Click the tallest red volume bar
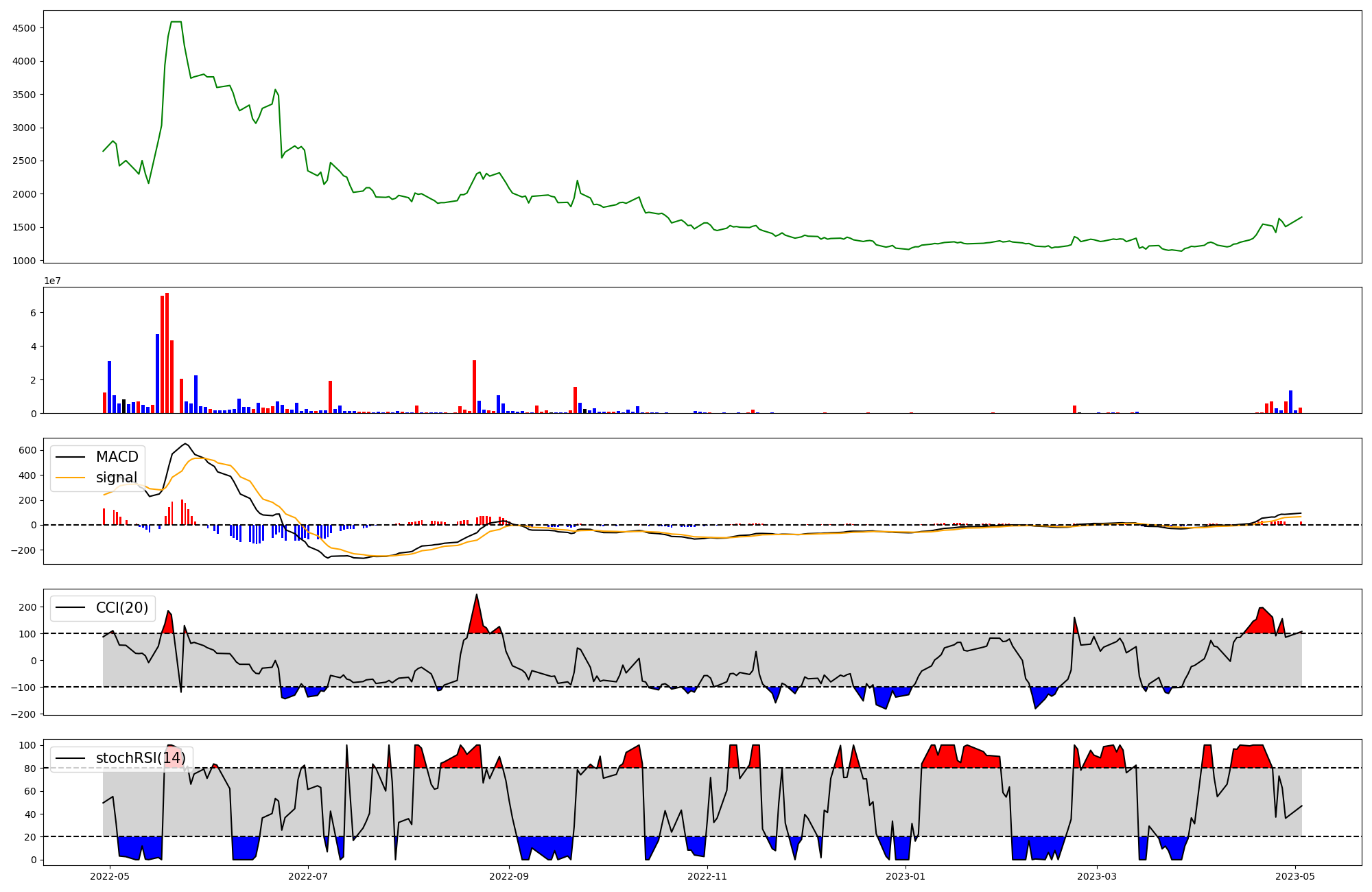Viewport: 1372px width, 892px height. pyautogui.click(x=167, y=353)
